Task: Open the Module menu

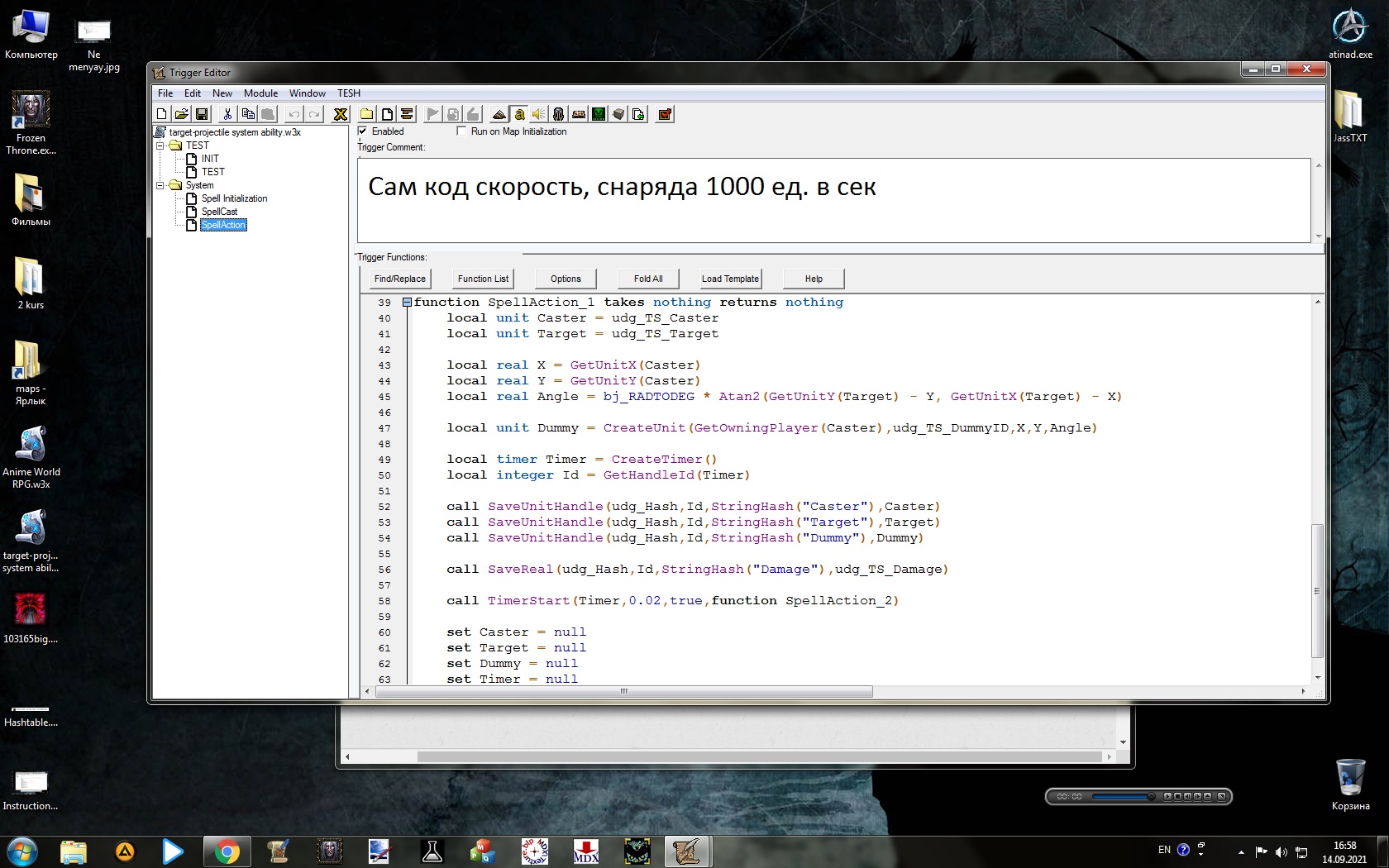Action: coord(260,93)
